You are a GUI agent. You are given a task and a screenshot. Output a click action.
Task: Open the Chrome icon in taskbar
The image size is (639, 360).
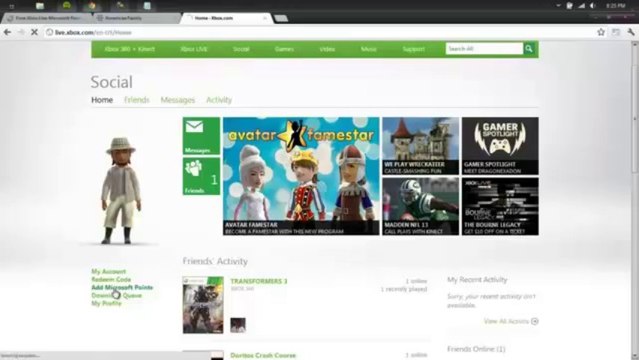pyautogui.click(x=93, y=6)
